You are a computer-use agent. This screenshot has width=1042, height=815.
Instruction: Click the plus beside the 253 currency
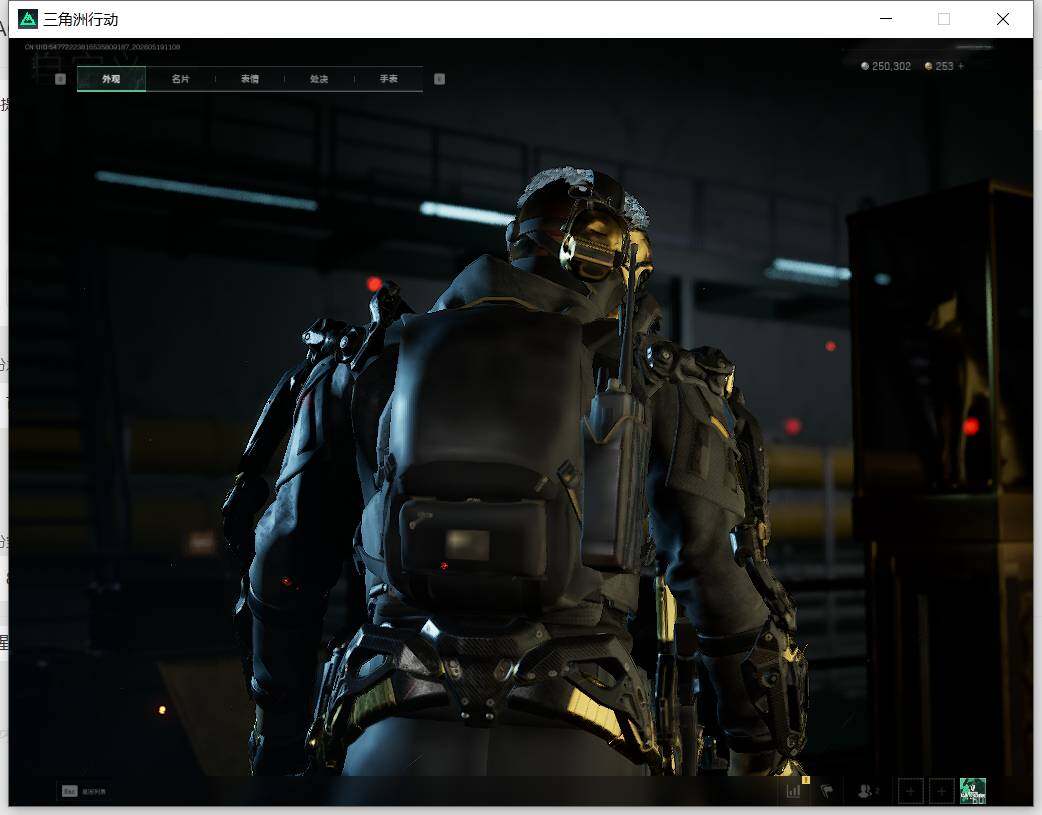point(961,66)
